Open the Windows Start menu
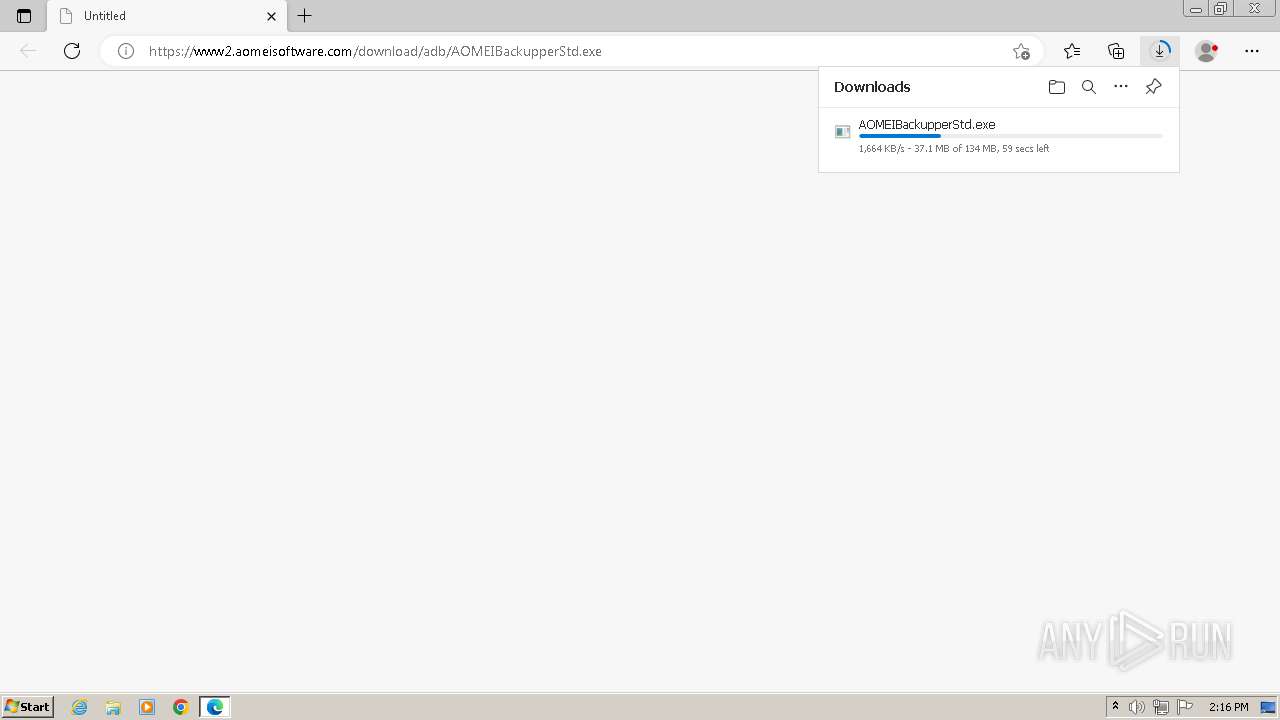The height and width of the screenshot is (720, 1280). tap(27, 707)
